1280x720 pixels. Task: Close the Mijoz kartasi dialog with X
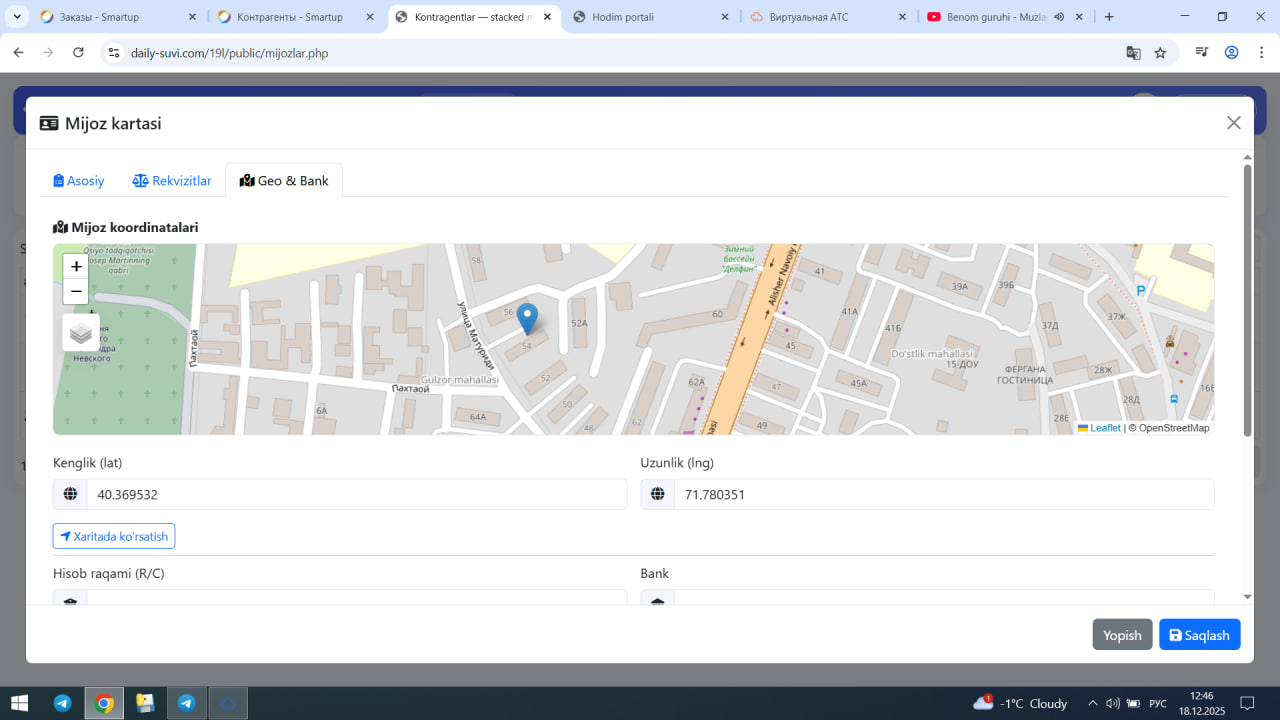pos(1233,123)
